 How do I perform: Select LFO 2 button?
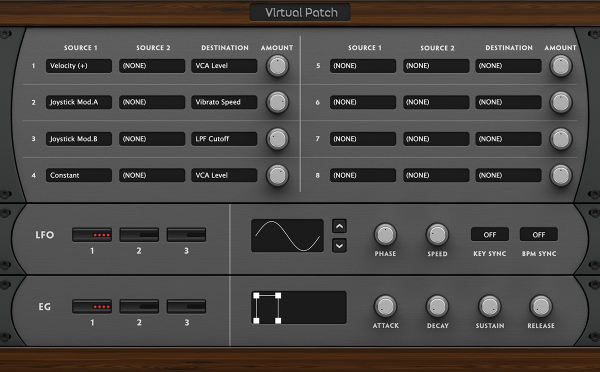click(x=139, y=235)
